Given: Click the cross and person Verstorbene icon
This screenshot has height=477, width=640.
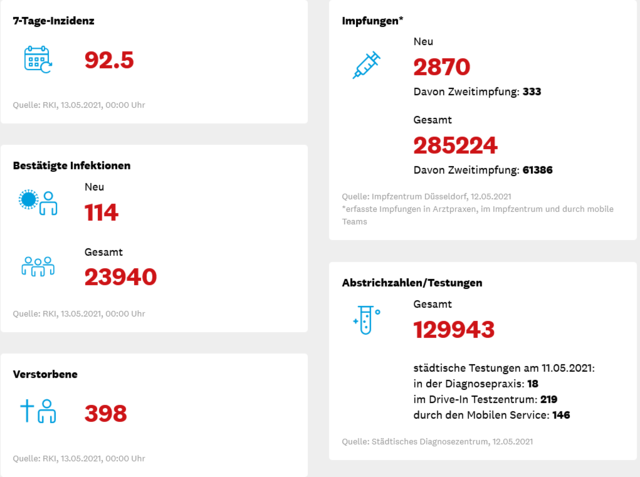Looking at the screenshot, I should click(x=38, y=411).
